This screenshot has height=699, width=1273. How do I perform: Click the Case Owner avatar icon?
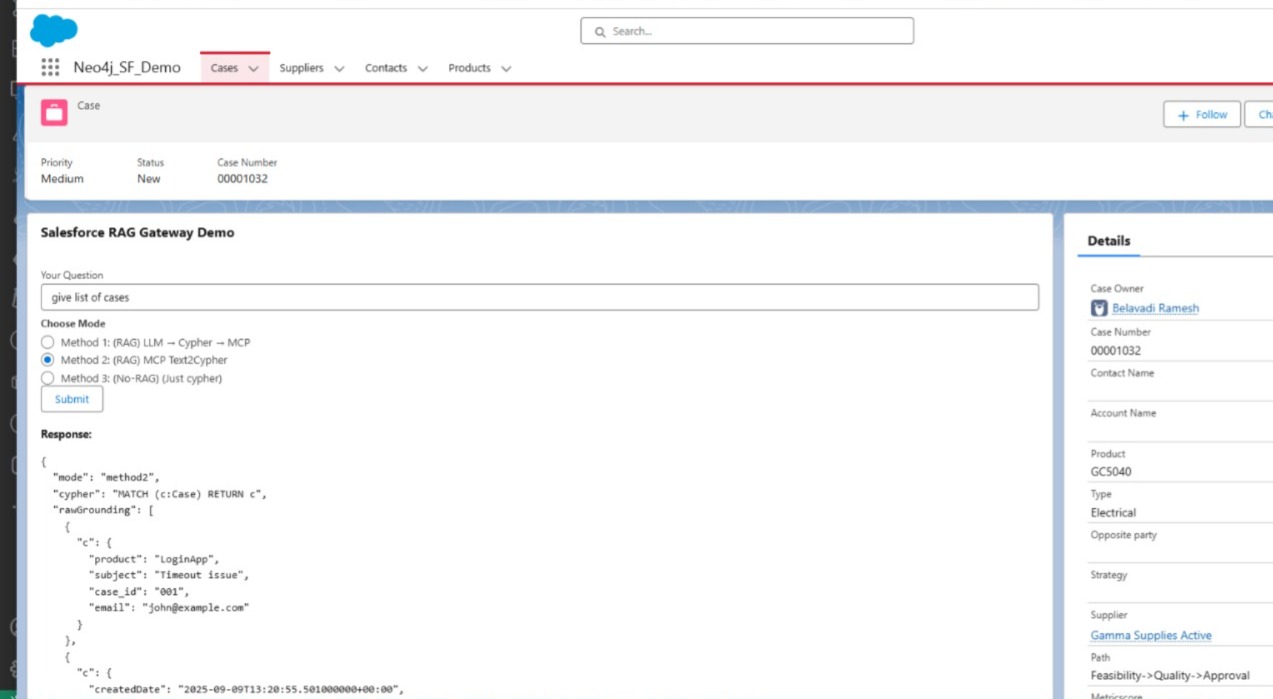[x=1099, y=308]
